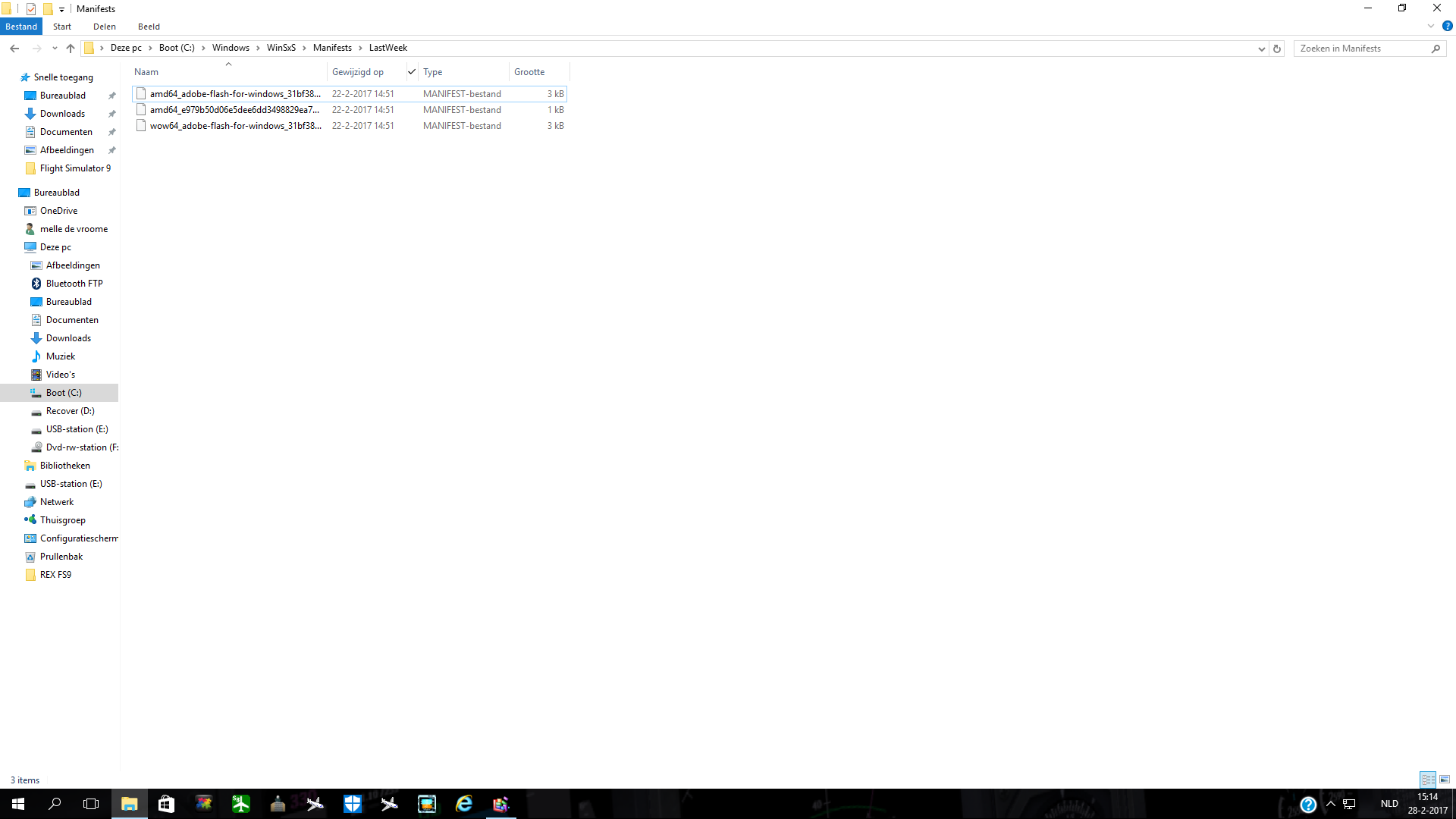Open Bluetooth FTP in the navigation pane
Image resolution: width=1456 pixels, height=819 pixels.
pos(74,284)
